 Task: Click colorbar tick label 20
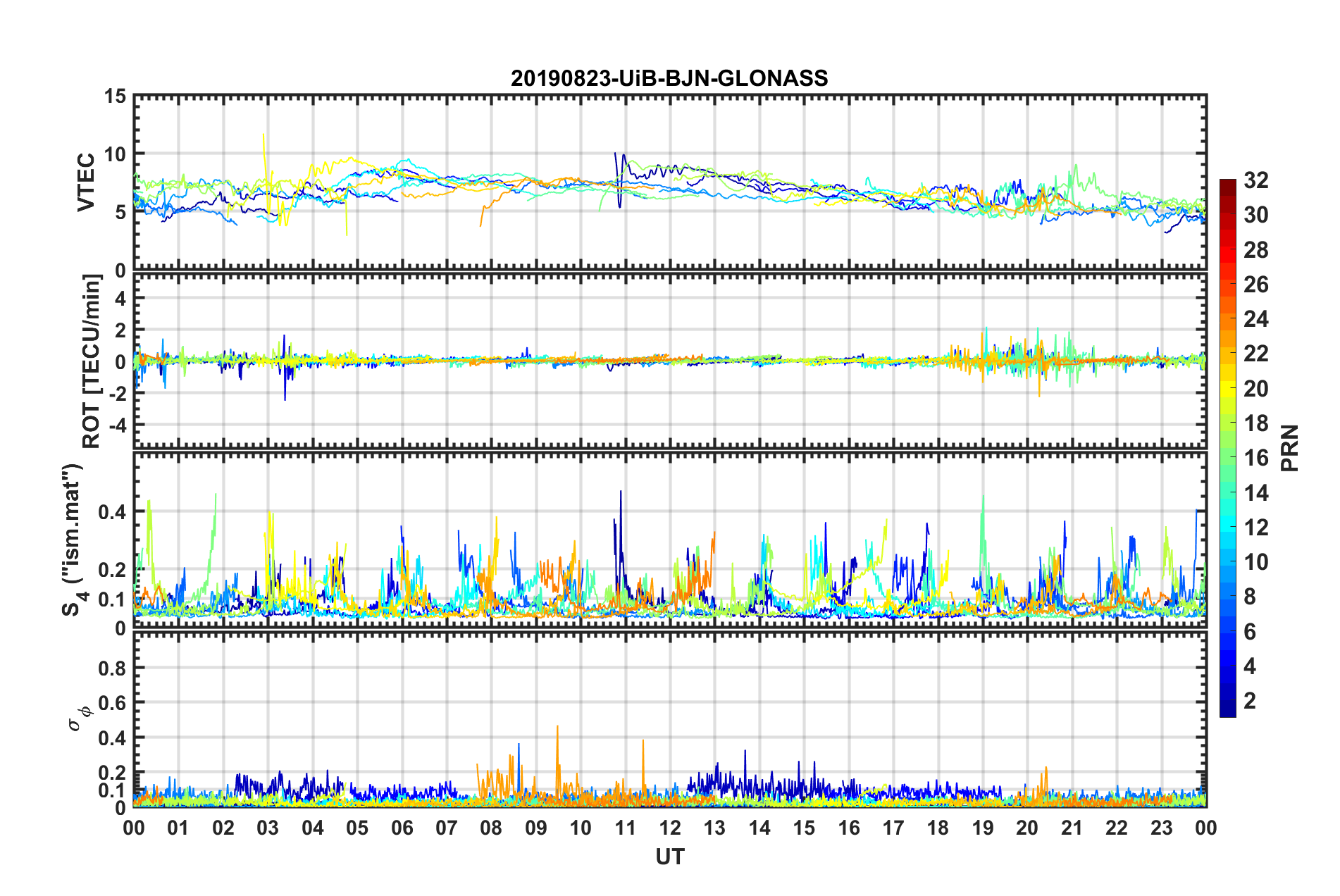click(x=1255, y=389)
